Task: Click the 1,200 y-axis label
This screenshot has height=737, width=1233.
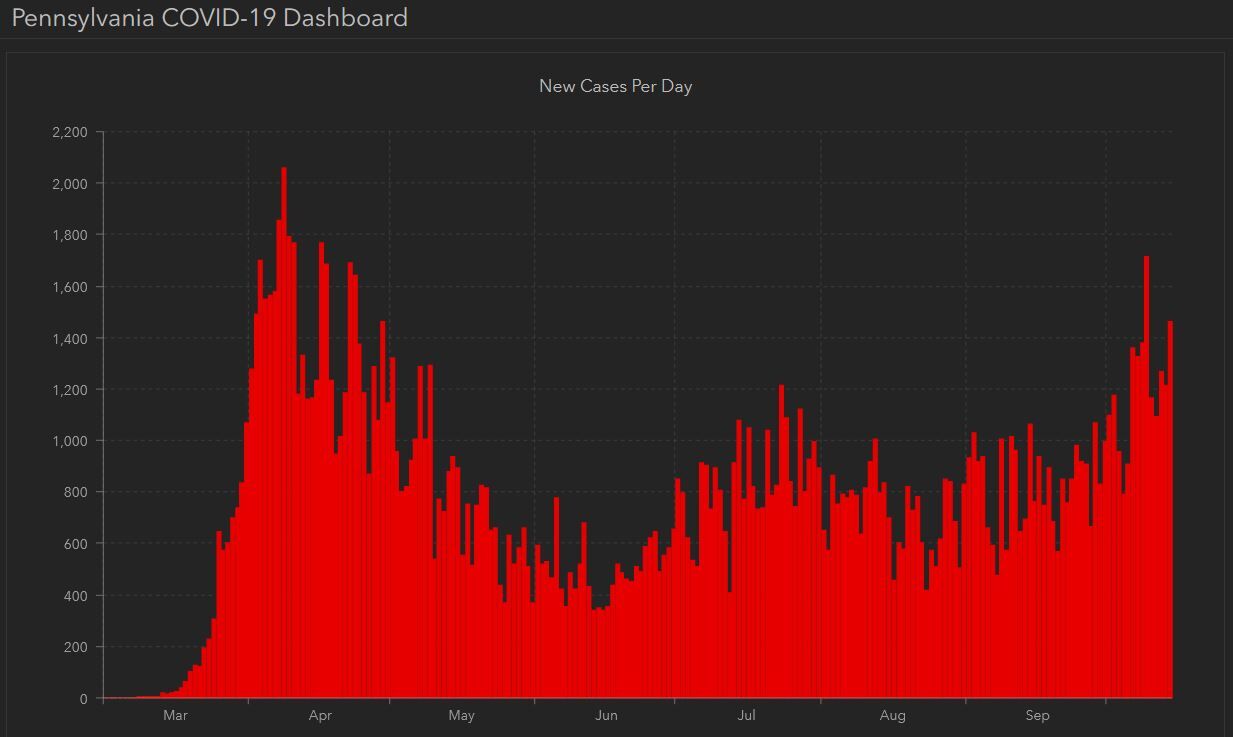Action: pos(70,390)
